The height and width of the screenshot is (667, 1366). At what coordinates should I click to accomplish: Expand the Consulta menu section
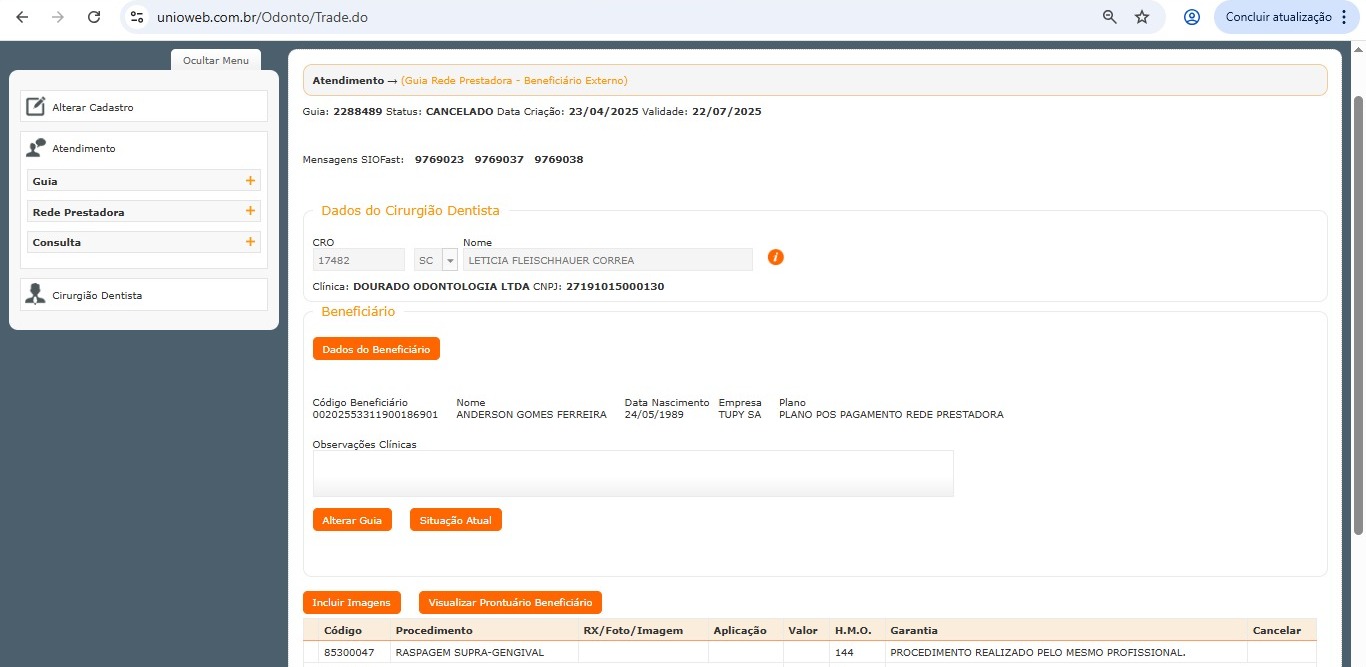click(x=250, y=242)
